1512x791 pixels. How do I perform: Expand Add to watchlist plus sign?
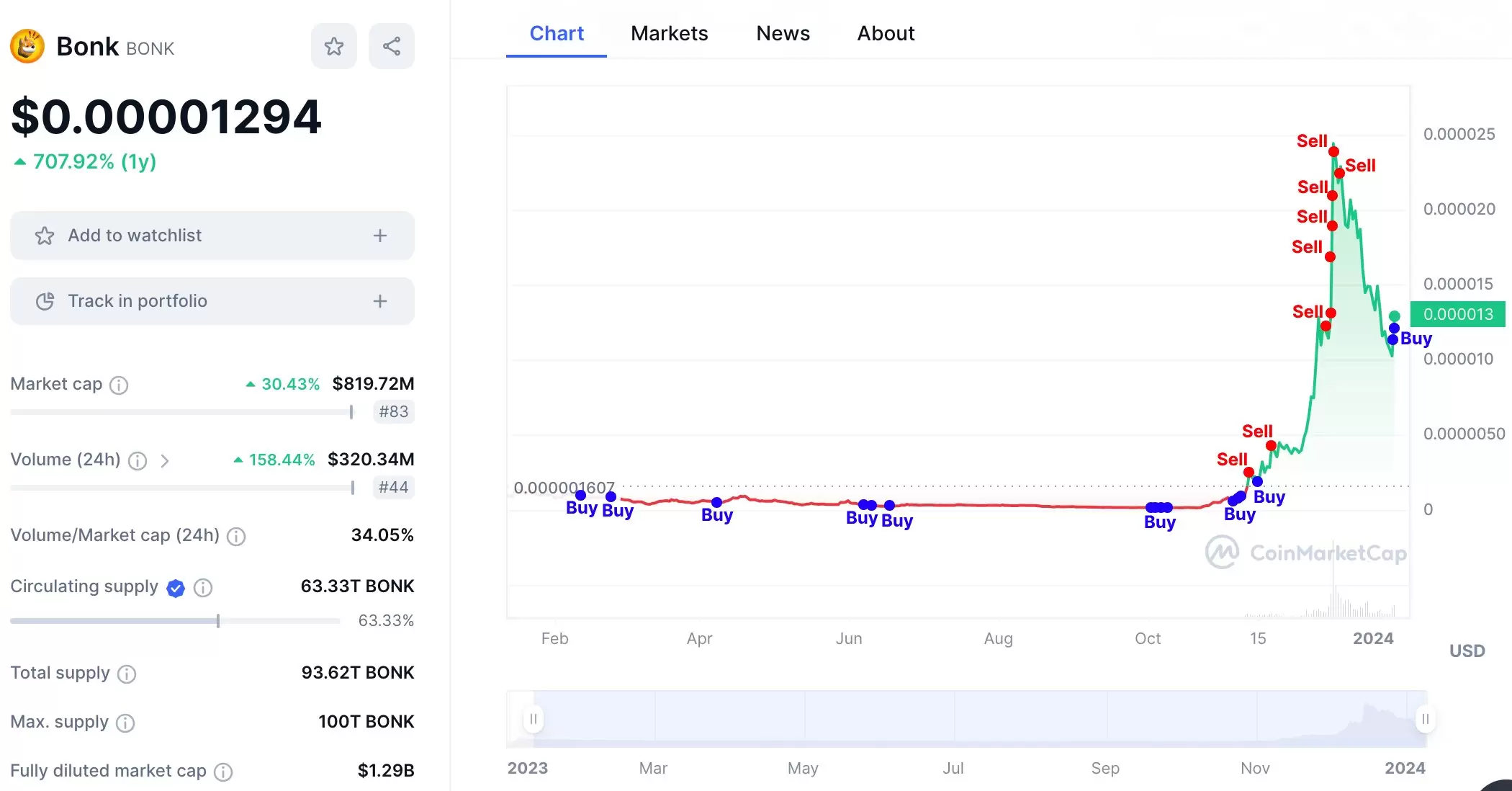(x=380, y=236)
